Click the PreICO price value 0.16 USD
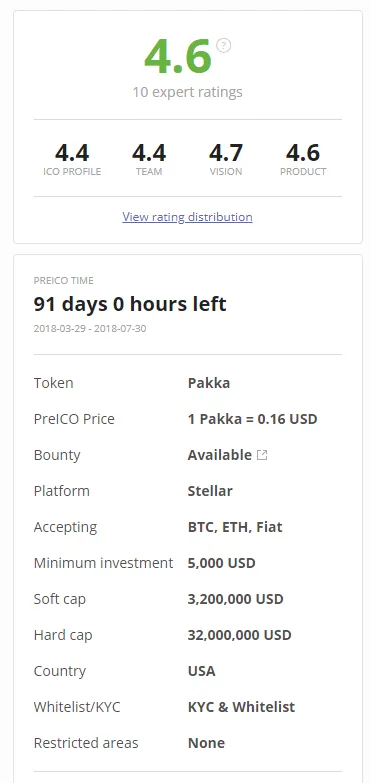This screenshot has height=783, width=371. [x=253, y=419]
